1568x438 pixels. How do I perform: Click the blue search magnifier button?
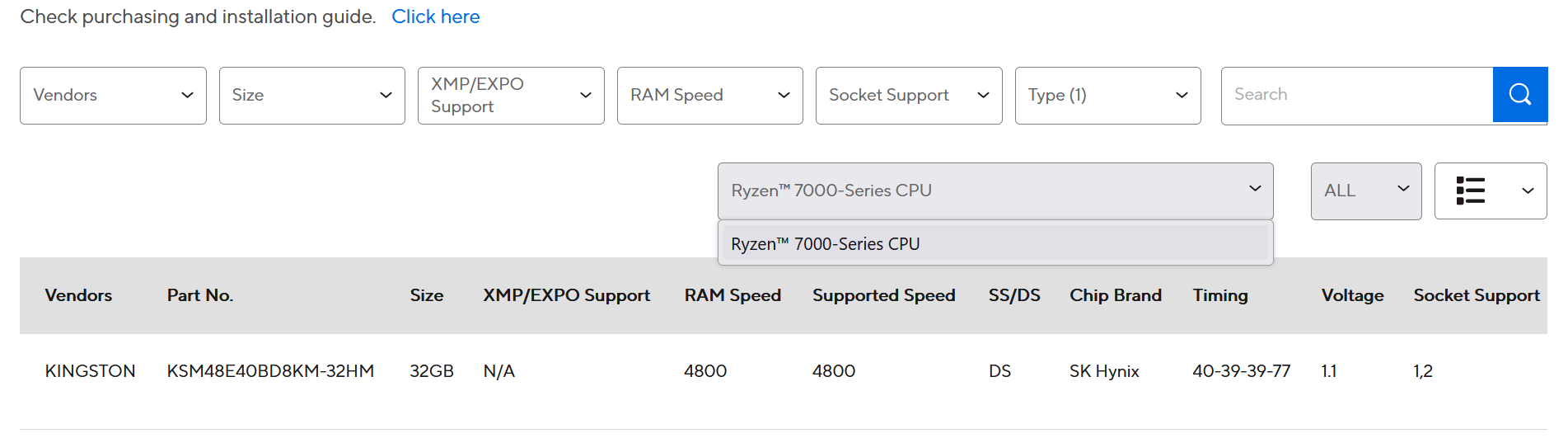click(1519, 95)
